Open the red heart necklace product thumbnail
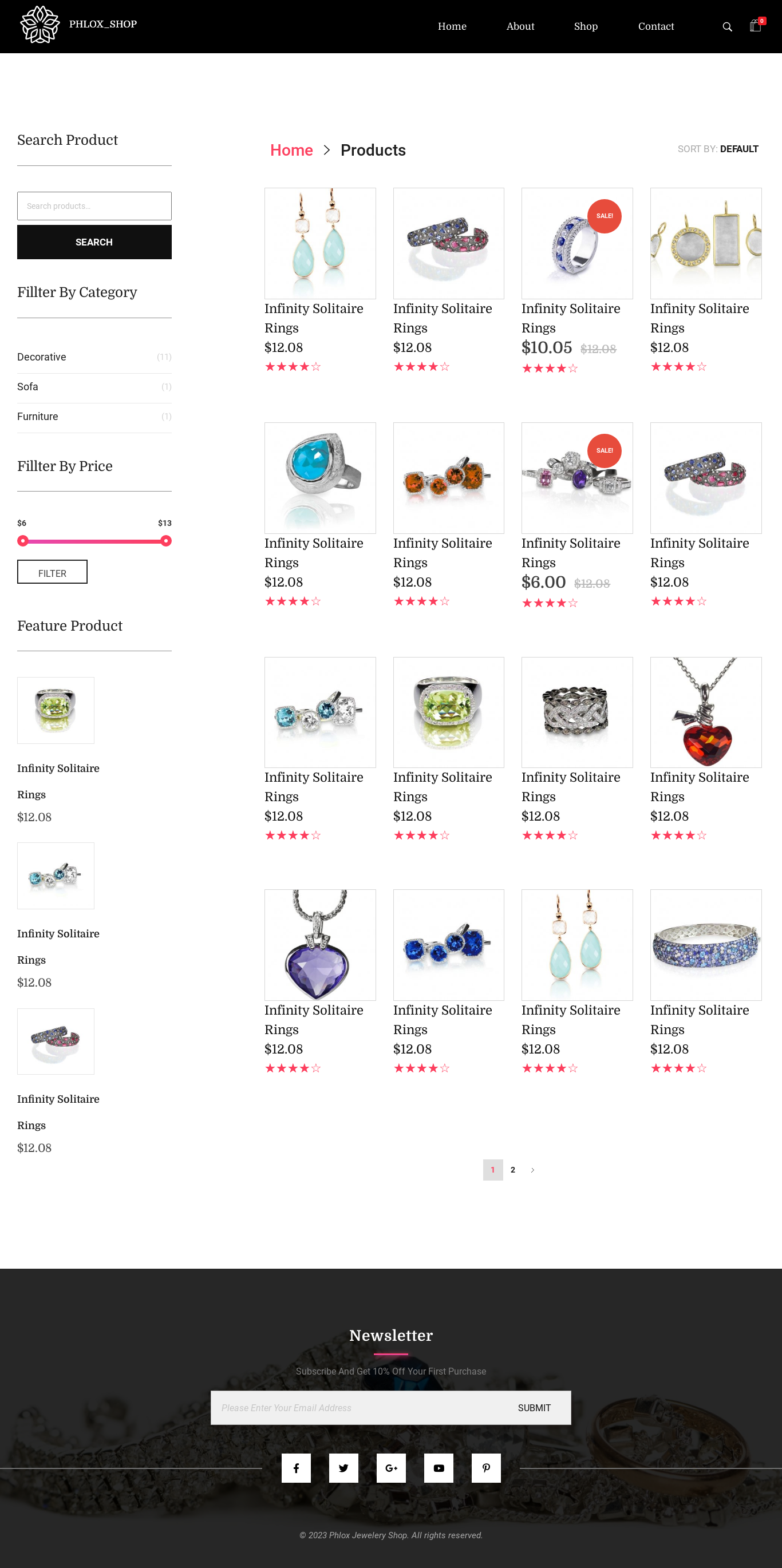The height and width of the screenshot is (1568, 782). (705, 711)
